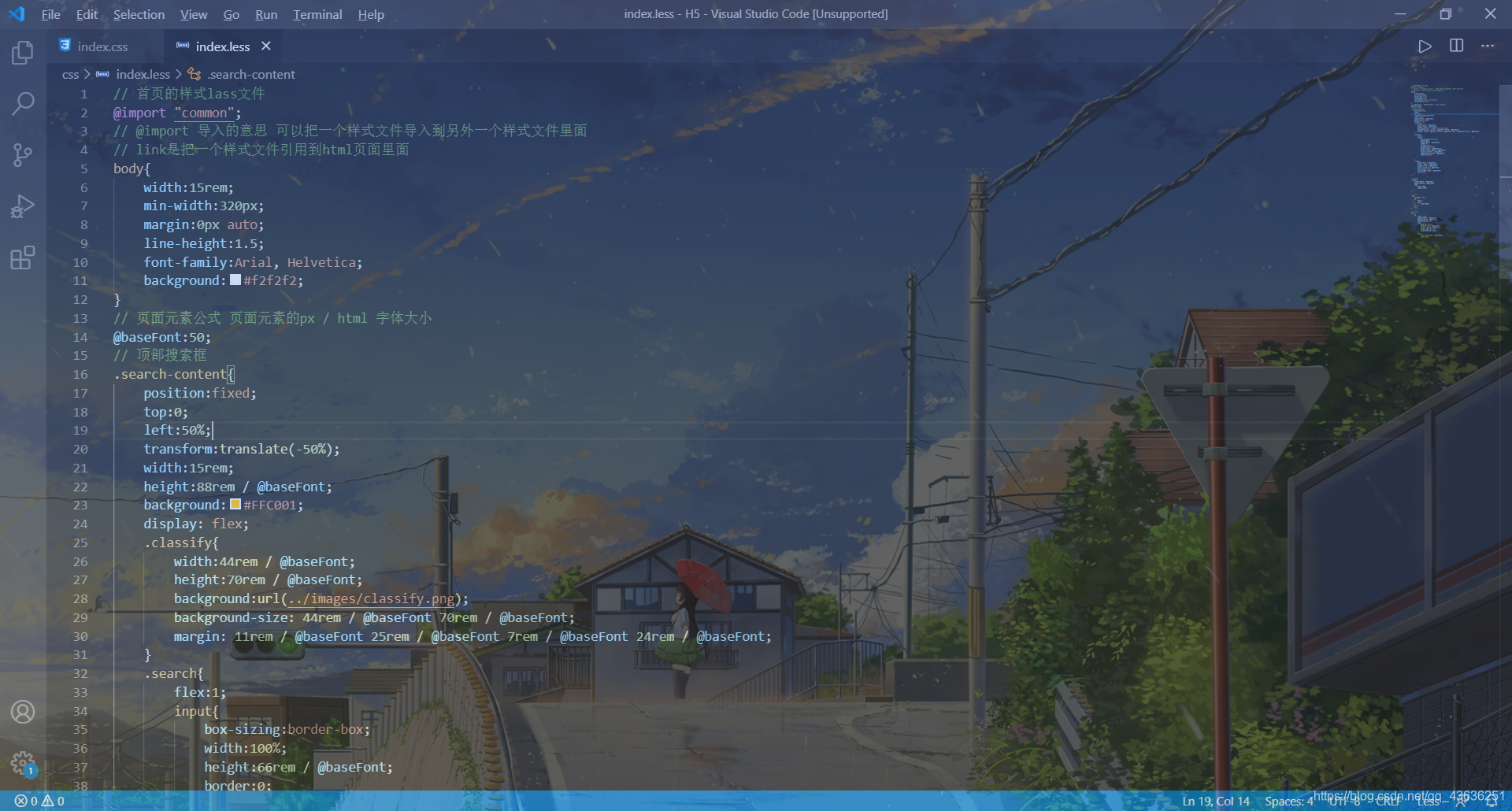Image resolution: width=1512 pixels, height=811 pixels.
Task: Click the .search-content breadcrumb
Action: [x=251, y=74]
